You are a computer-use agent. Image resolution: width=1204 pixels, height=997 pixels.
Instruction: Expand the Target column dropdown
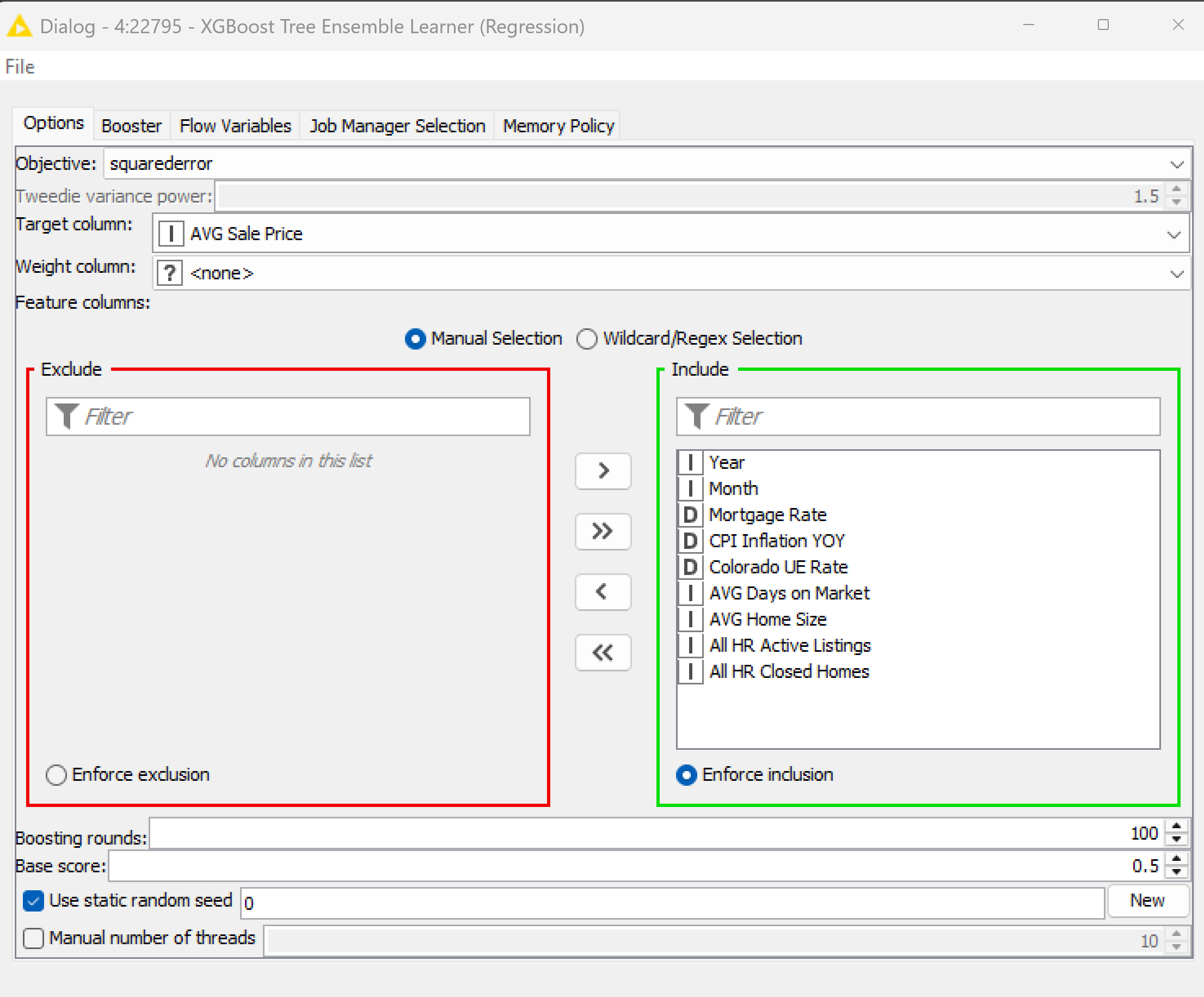(1174, 234)
